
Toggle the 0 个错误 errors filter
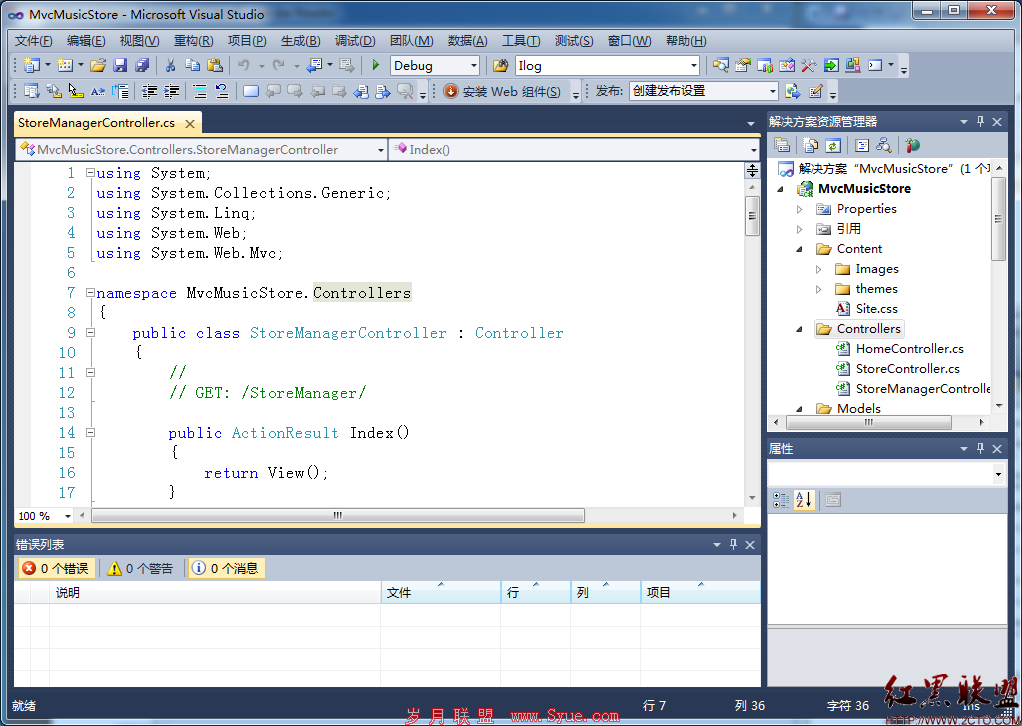click(56, 568)
